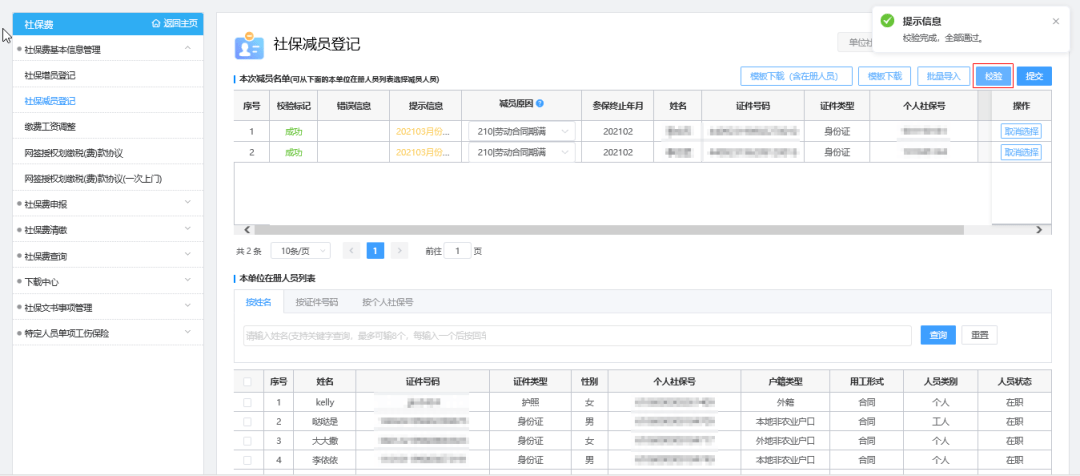The width and height of the screenshot is (1080, 476).
Task: Click the 批量导入 button
Action: pos(943,76)
